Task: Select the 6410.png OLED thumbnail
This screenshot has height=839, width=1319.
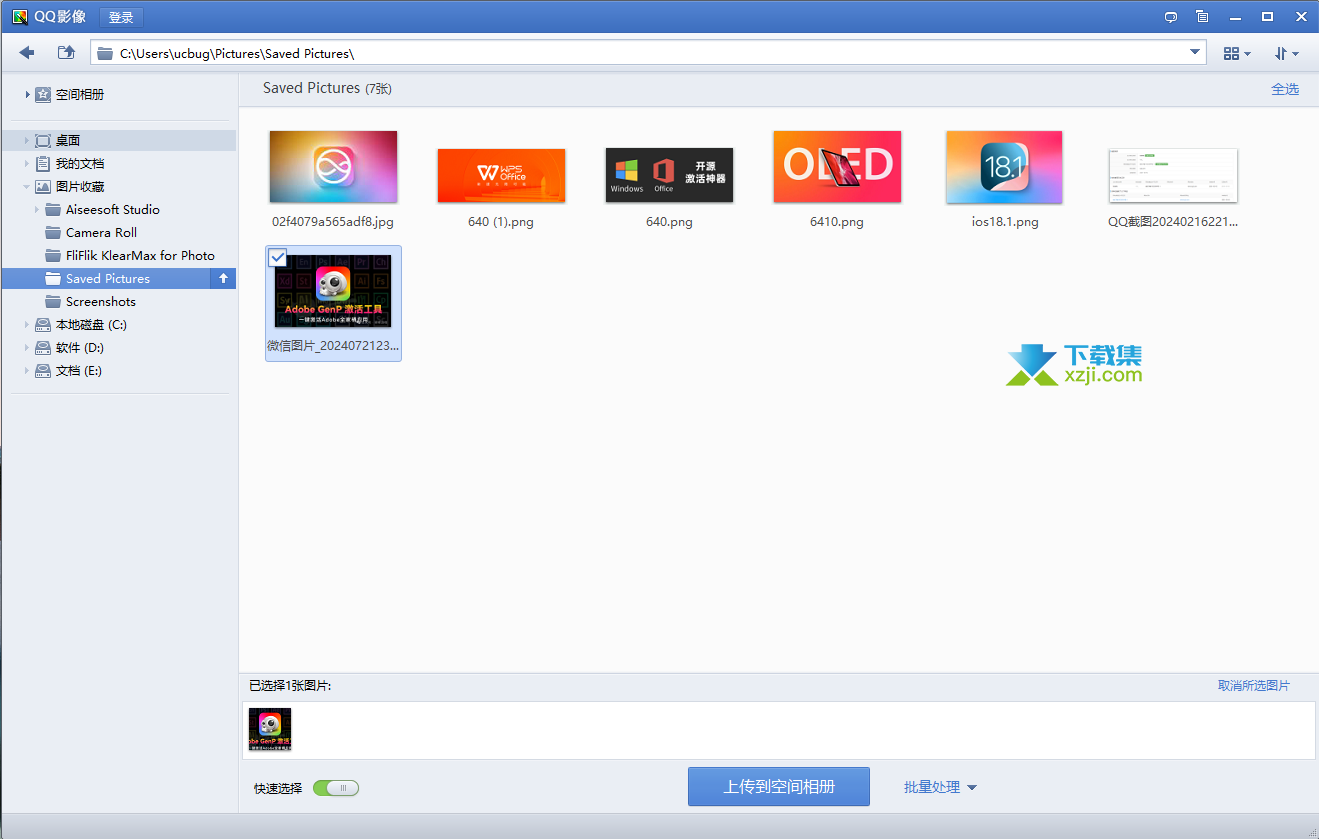Action: pos(837,166)
